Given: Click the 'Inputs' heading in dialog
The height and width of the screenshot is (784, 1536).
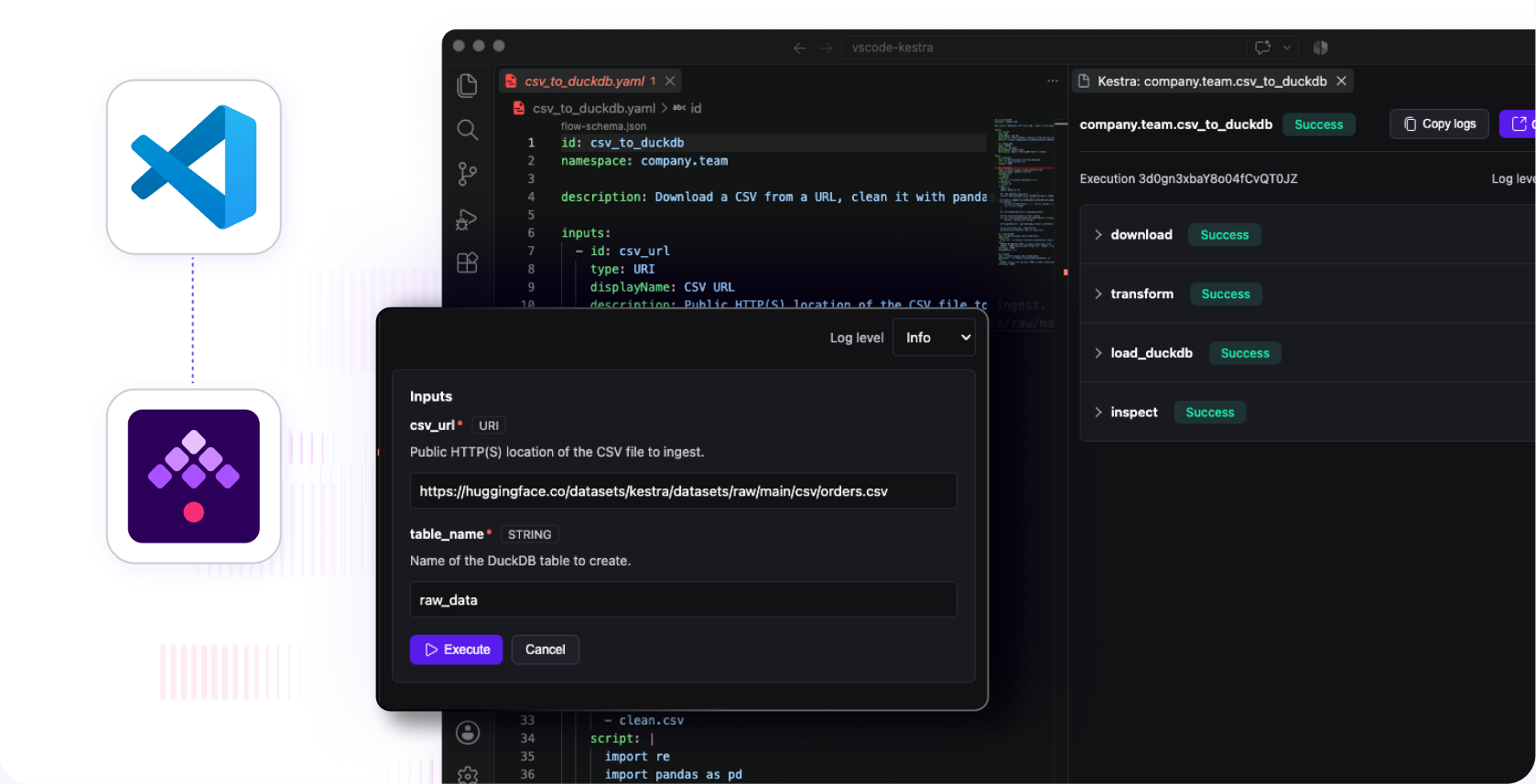Looking at the screenshot, I should [x=431, y=396].
